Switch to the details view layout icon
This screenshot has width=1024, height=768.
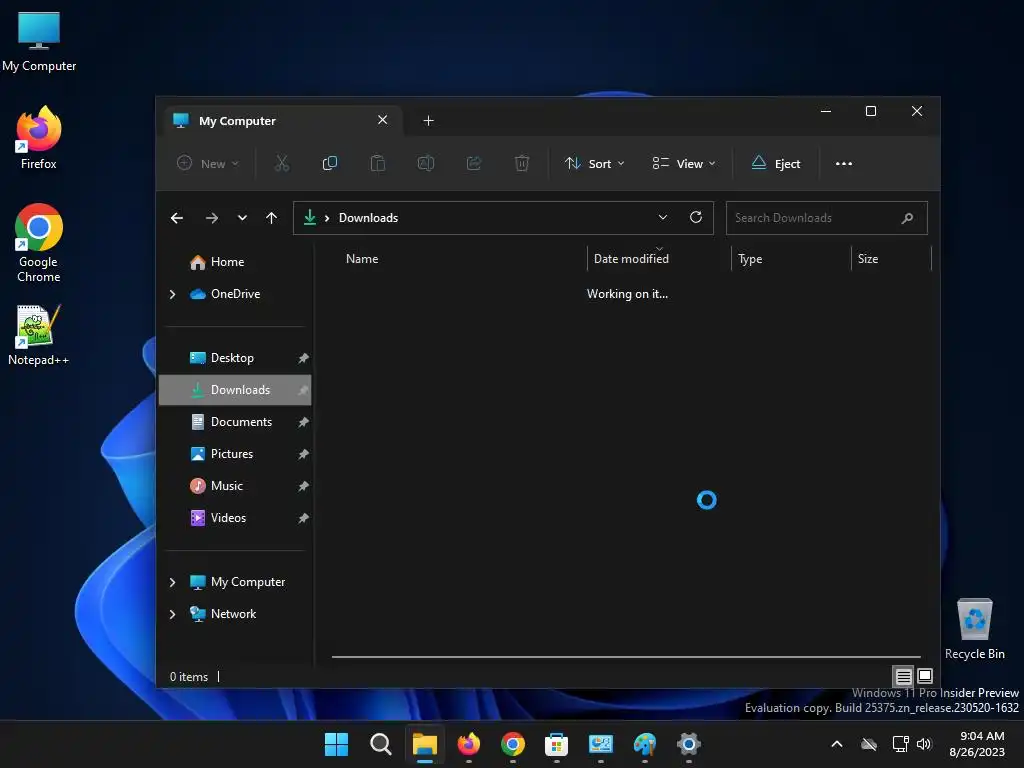pos(903,676)
